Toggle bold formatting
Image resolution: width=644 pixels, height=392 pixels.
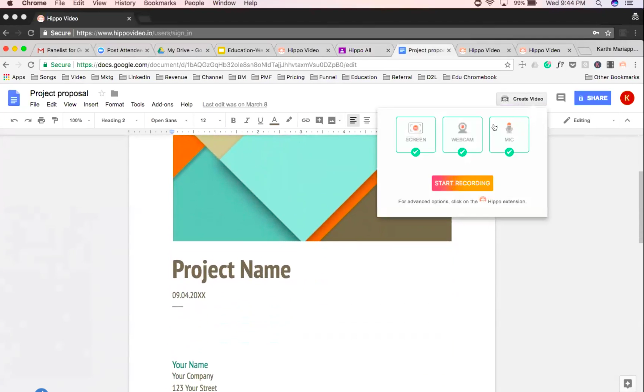pyautogui.click(x=233, y=120)
